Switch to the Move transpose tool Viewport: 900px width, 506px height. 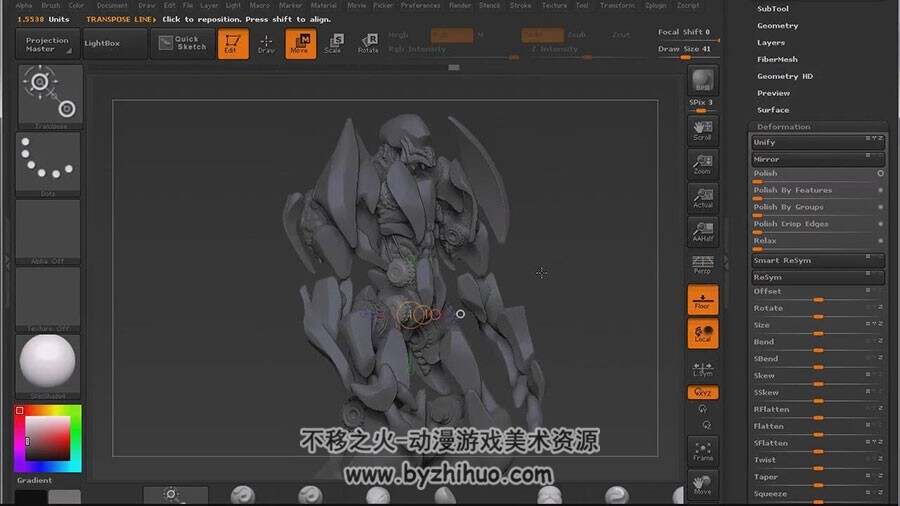tap(300, 44)
